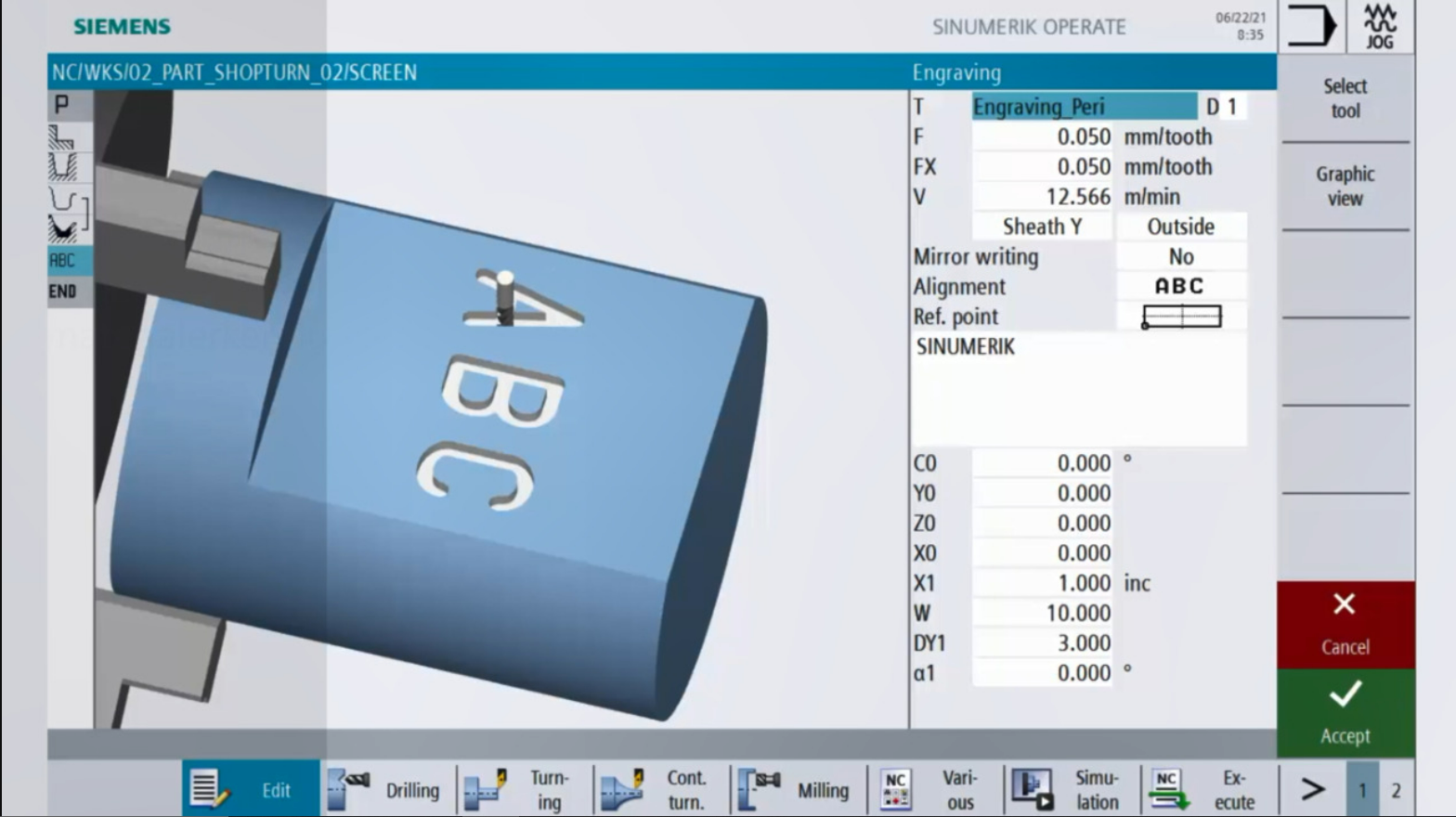Click the C0 angle value field
Viewport: 1456px width, 817px height.
coord(1042,463)
